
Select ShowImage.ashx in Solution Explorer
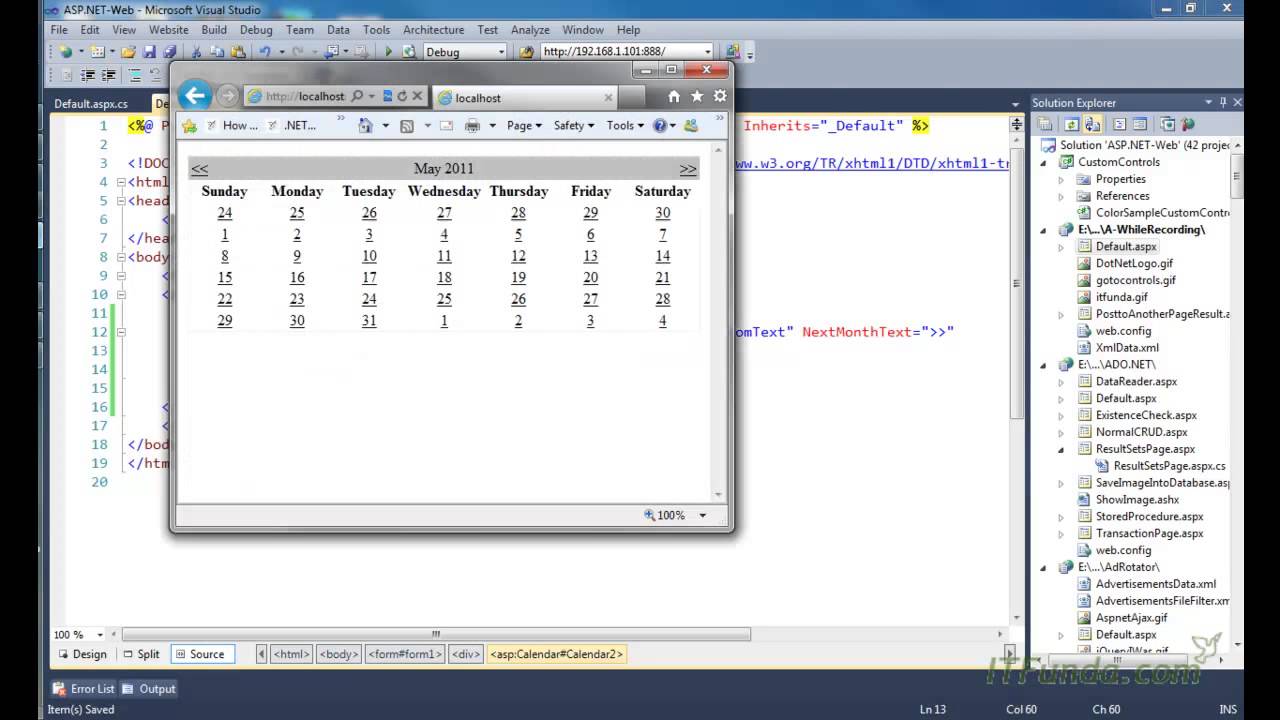click(1137, 500)
